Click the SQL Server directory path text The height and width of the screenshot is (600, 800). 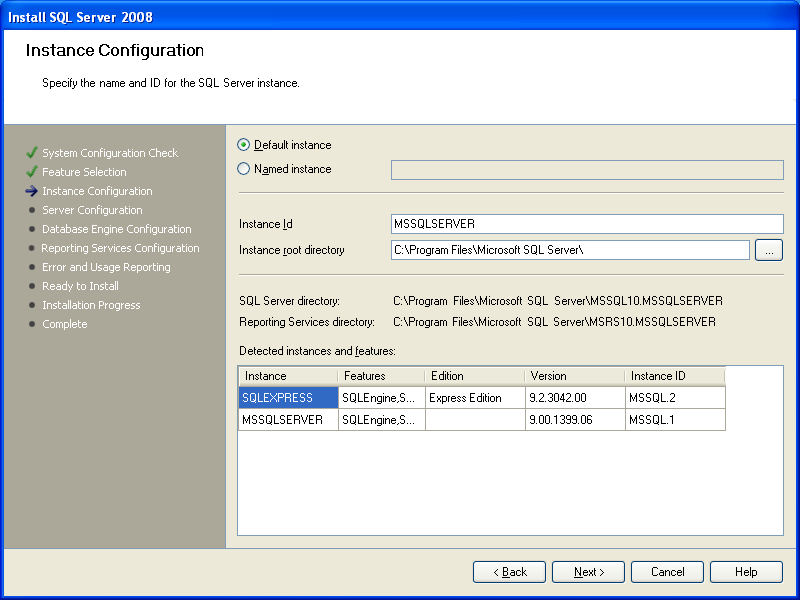558,301
